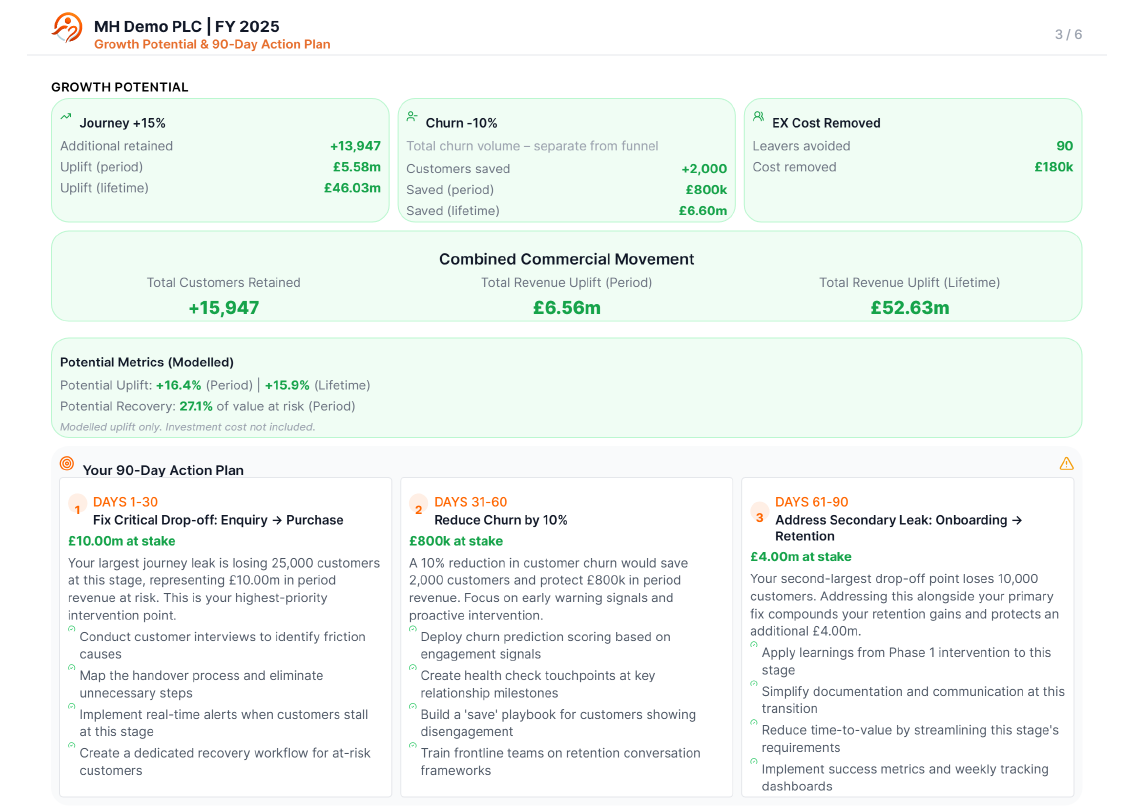Tick the check mark for 'Conduct customer interviews'
Image resolution: width=1127 pixels, height=807 pixels.
pos(72,629)
